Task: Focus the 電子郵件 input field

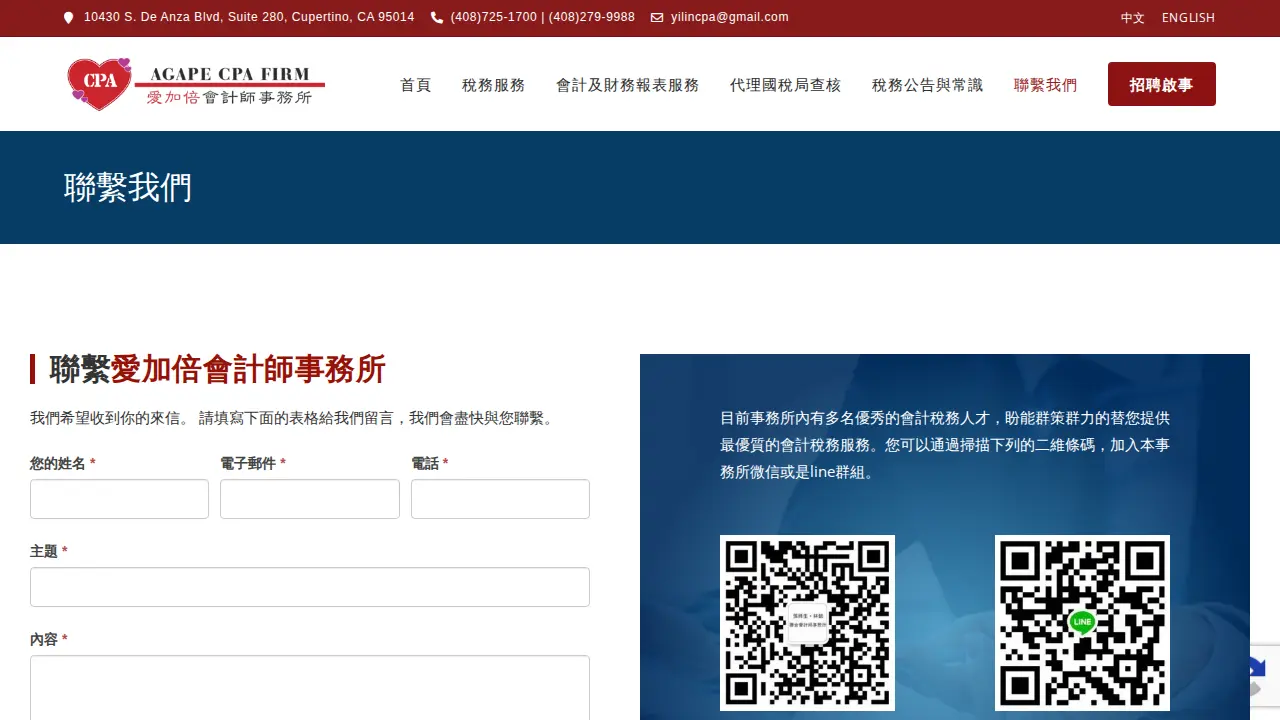Action: click(310, 499)
